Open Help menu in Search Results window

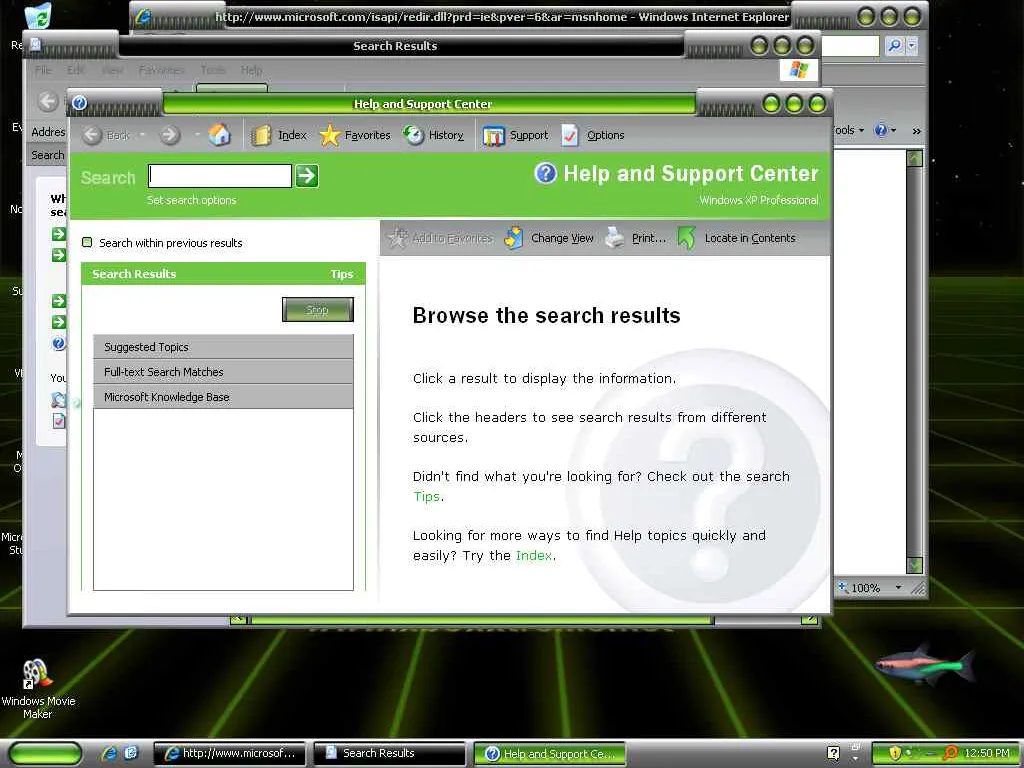[251, 70]
